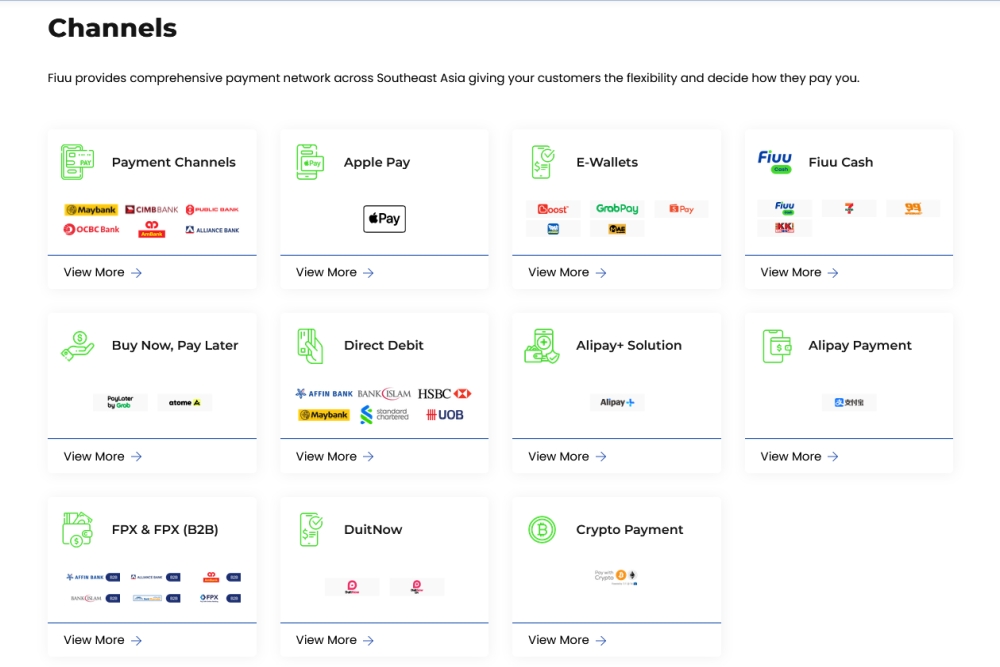Click the AmBank logo in Payment Channels
1000x667 pixels.
151,229
